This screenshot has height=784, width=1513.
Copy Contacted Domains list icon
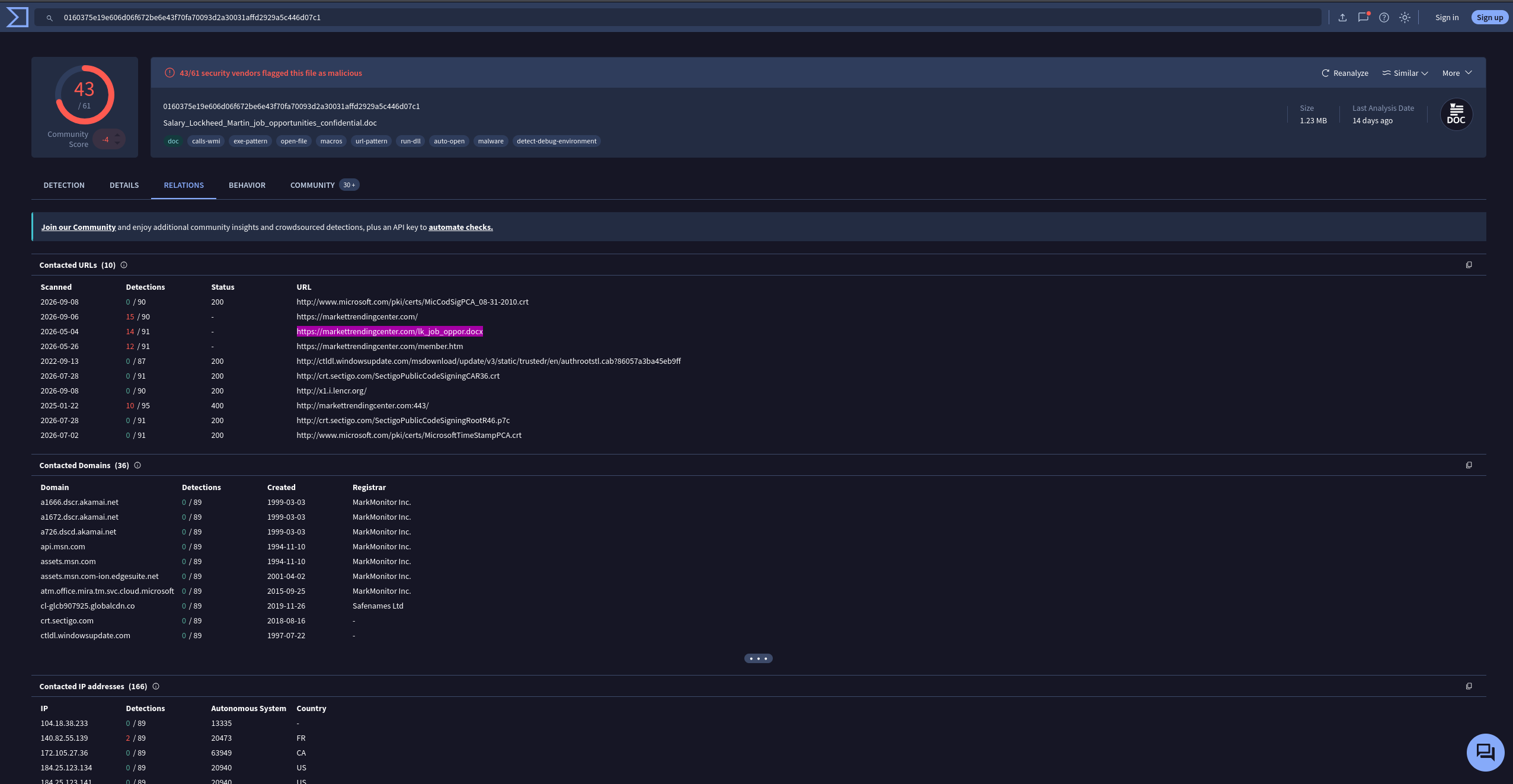point(1469,465)
